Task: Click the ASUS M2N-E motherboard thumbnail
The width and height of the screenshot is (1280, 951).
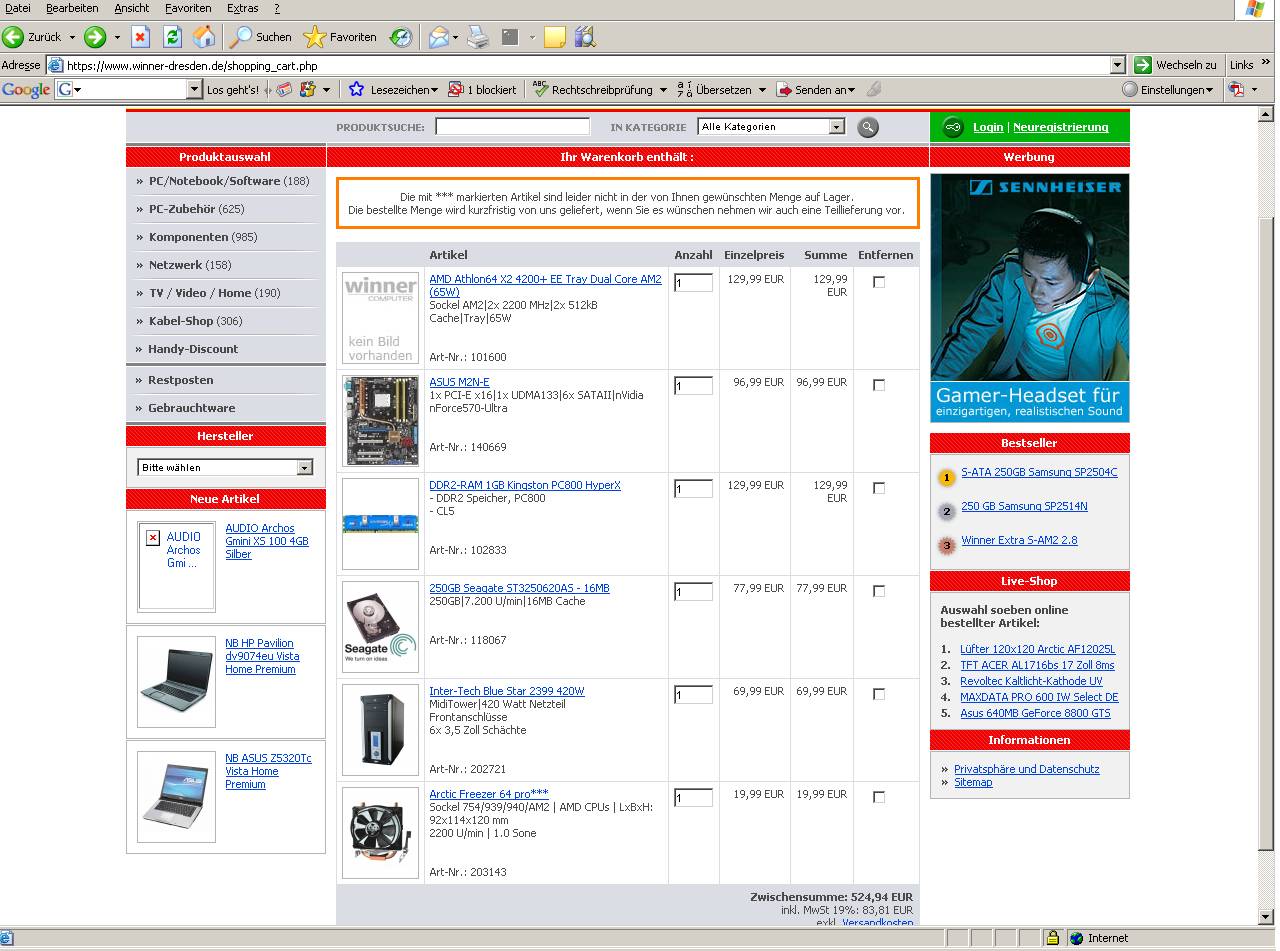Action: click(x=381, y=421)
